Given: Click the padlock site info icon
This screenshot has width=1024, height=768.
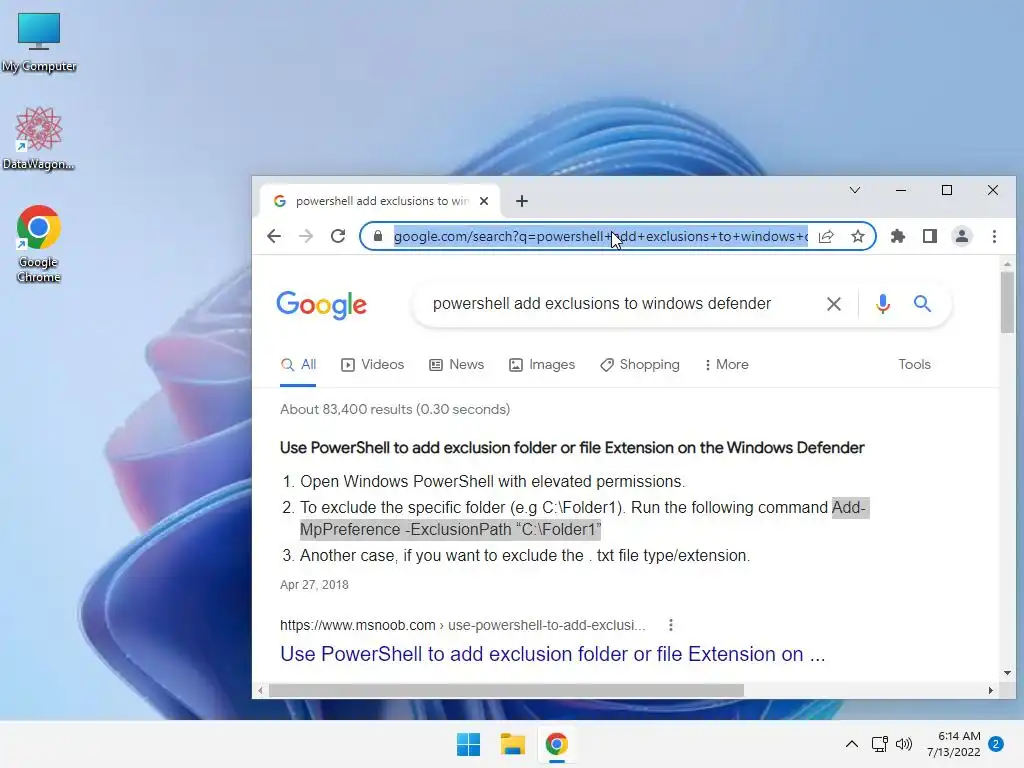Looking at the screenshot, I should click(x=377, y=236).
